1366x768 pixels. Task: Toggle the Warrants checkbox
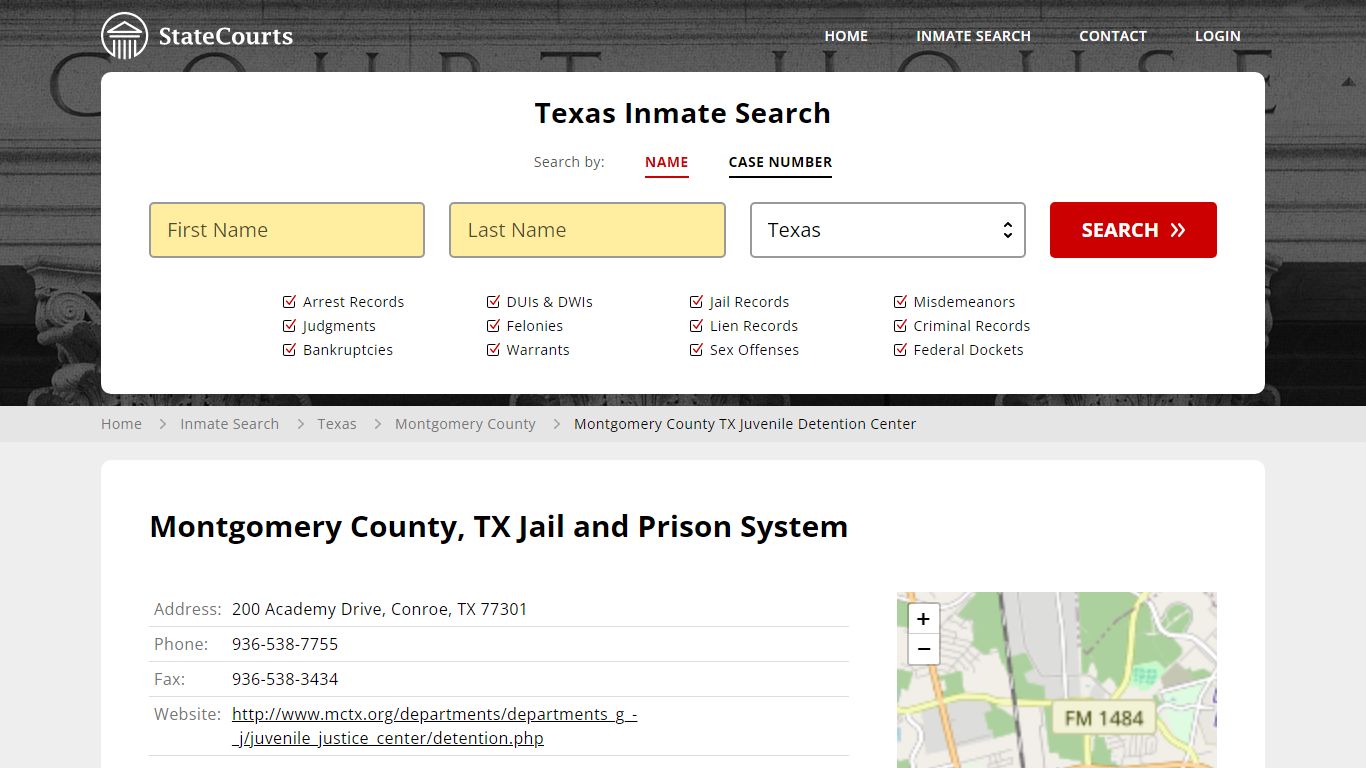[x=493, y=350]
